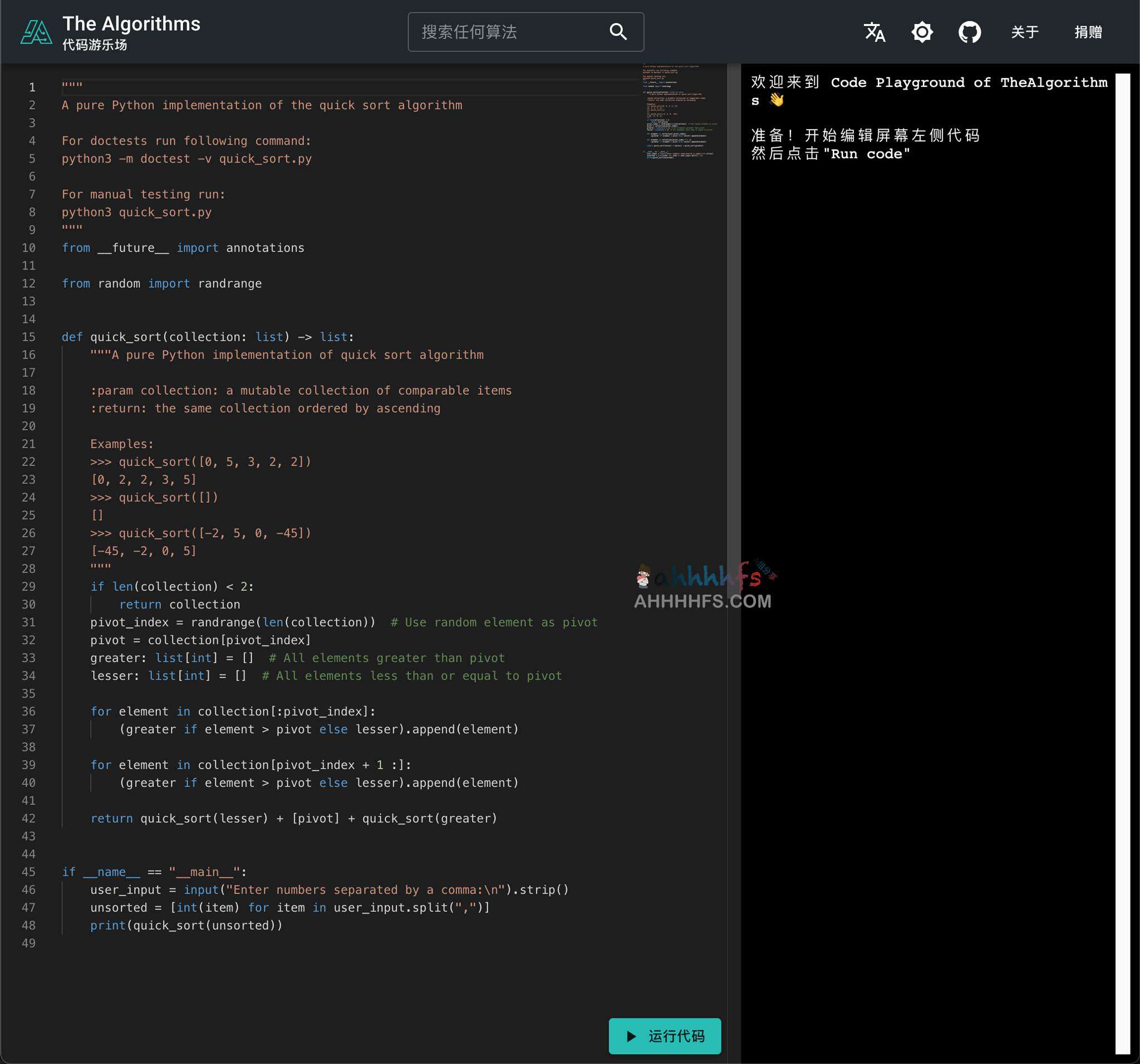Click line number 15 in gutter
Image resolution: width=1140 pixels, height=1064 pixels.
click(29, 337)
